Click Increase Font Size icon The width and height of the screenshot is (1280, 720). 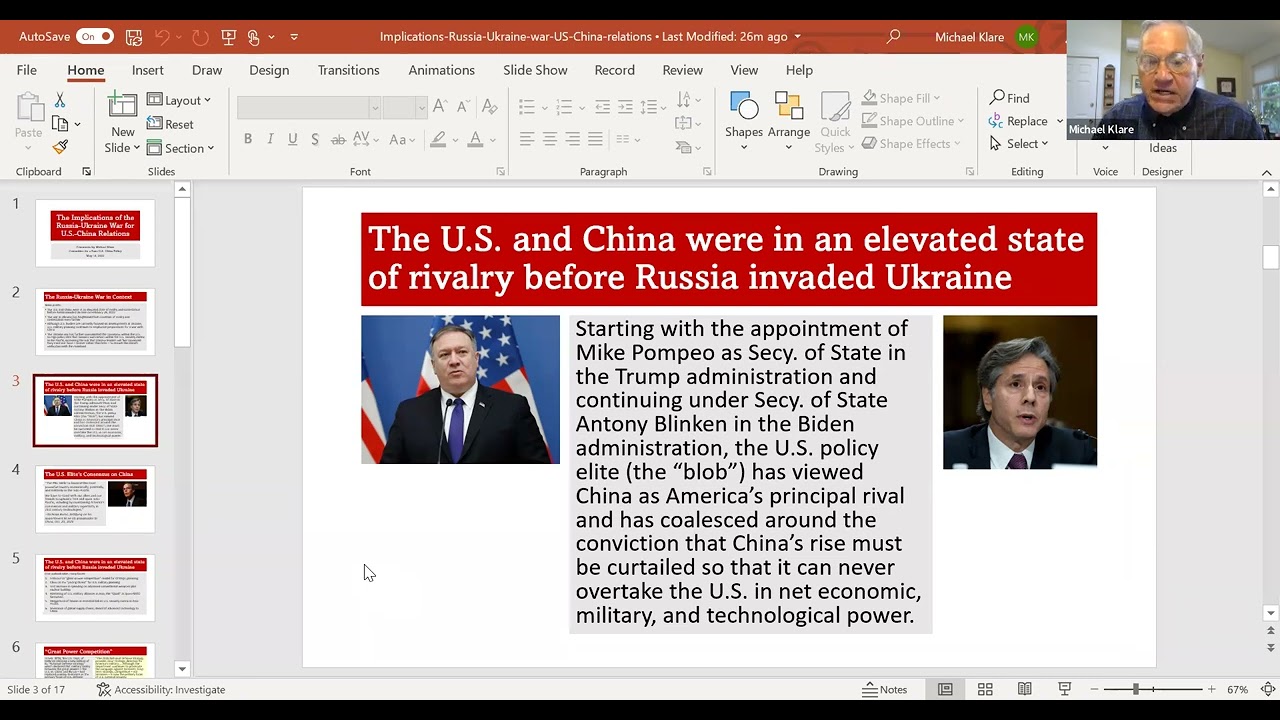pyautogui.click(x=440, y=106)
